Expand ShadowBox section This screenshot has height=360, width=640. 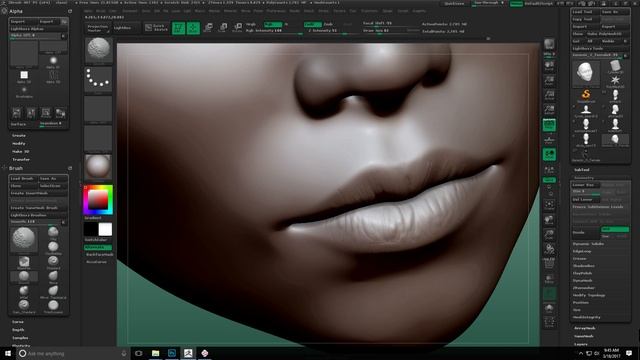(x=584, y=266)
